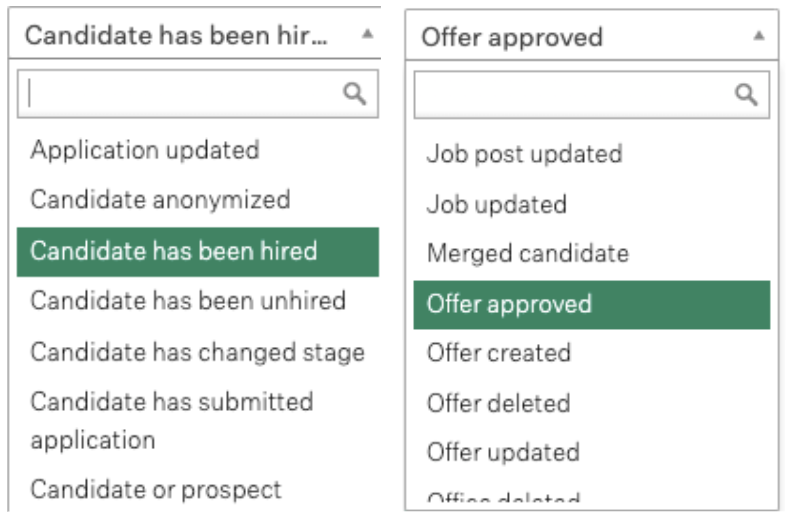
Task: Pick 'Candidate has submitted application' option
Action: [x=198, y=421]
